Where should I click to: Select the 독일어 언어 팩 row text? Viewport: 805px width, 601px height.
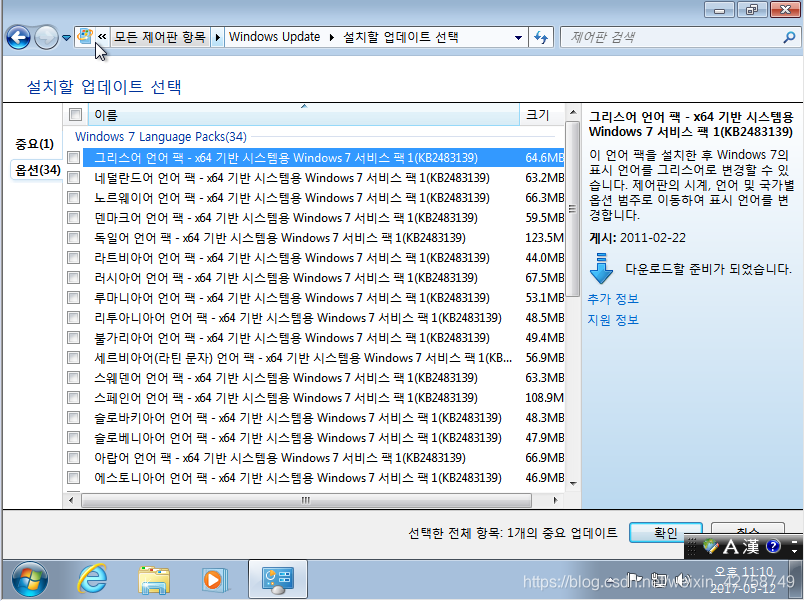click(x=280, y=238)
